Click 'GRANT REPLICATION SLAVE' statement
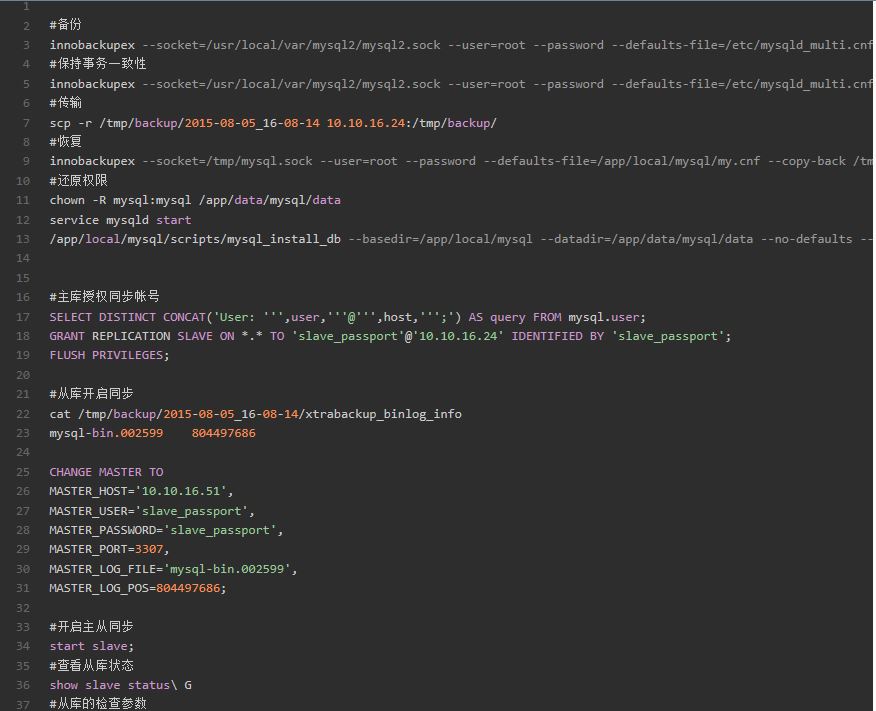This screenshot has width=876, height=711. 130,336
